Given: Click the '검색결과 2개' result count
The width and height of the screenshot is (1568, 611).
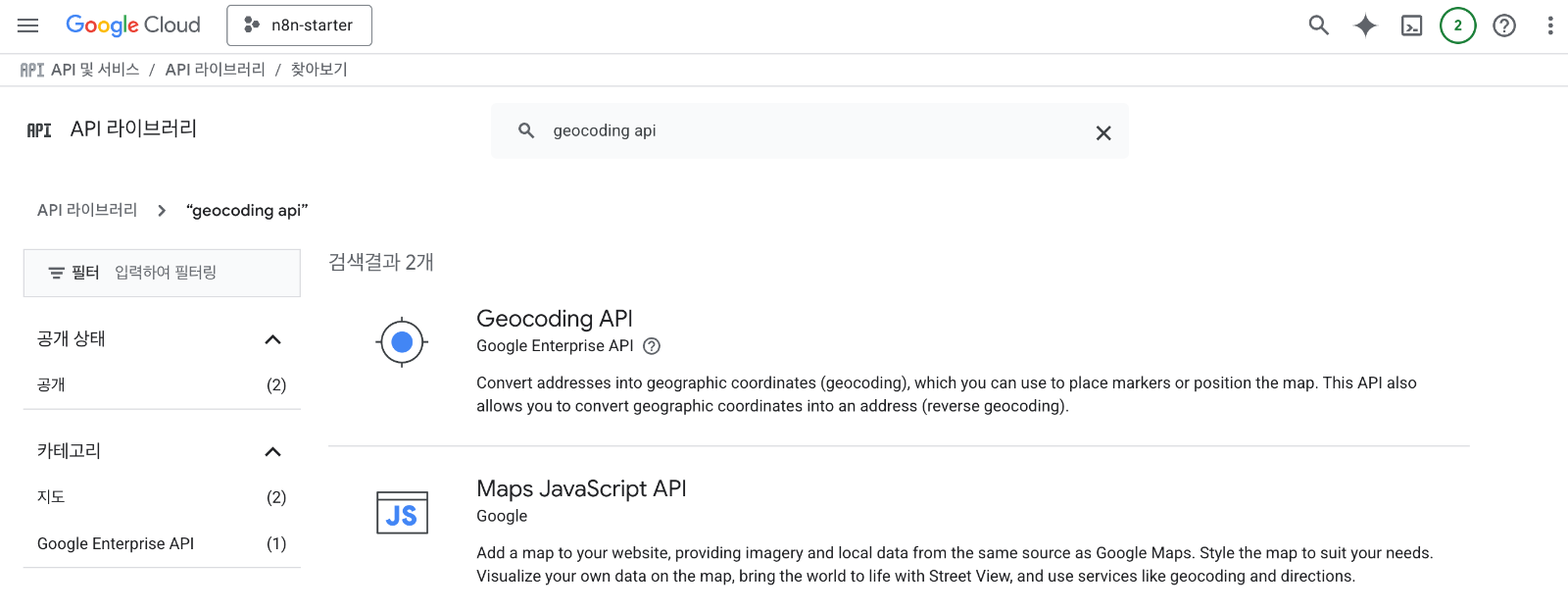Looking at the screenshot, I should (x=381, y=262).
